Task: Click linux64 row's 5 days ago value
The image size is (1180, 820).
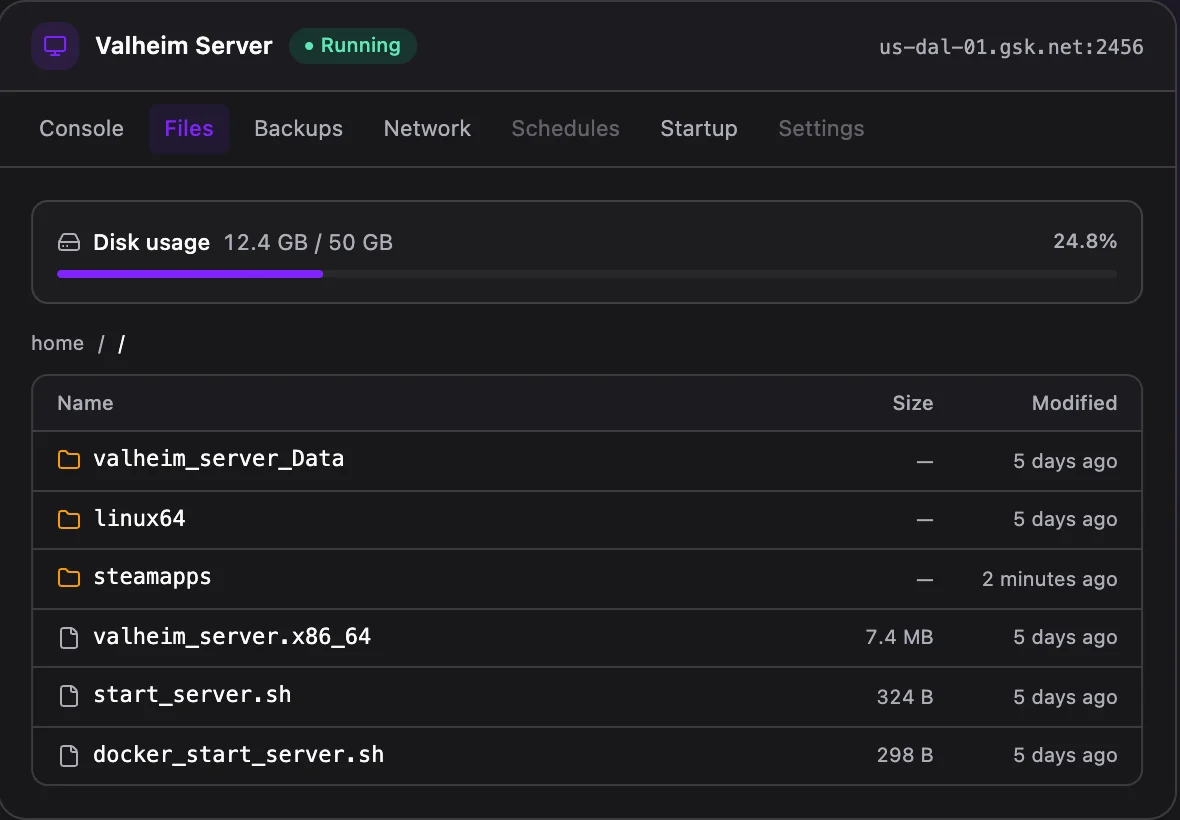Action: (x=1065, y=519)
